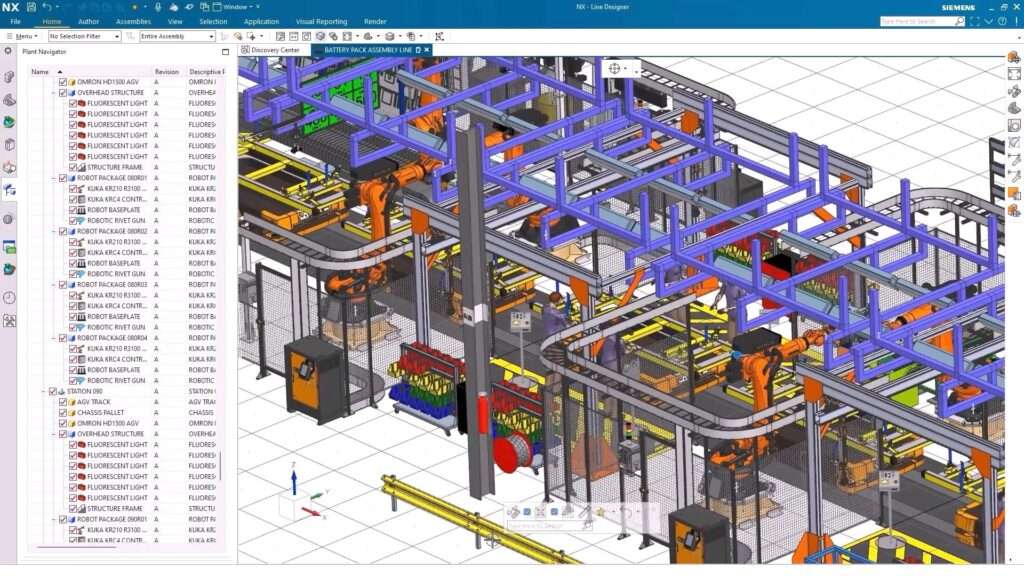Screen dimensions: 1024x576
Task: Click the Save icon in the quick access toolbar
Action: click(30, 7)
